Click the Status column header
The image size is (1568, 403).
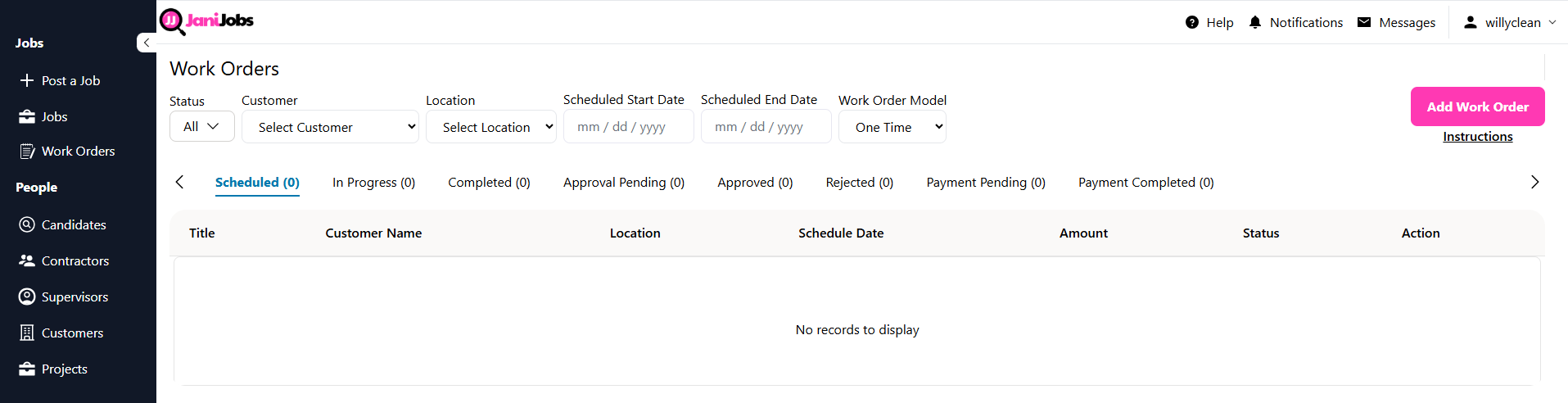tap(1260, 233)
